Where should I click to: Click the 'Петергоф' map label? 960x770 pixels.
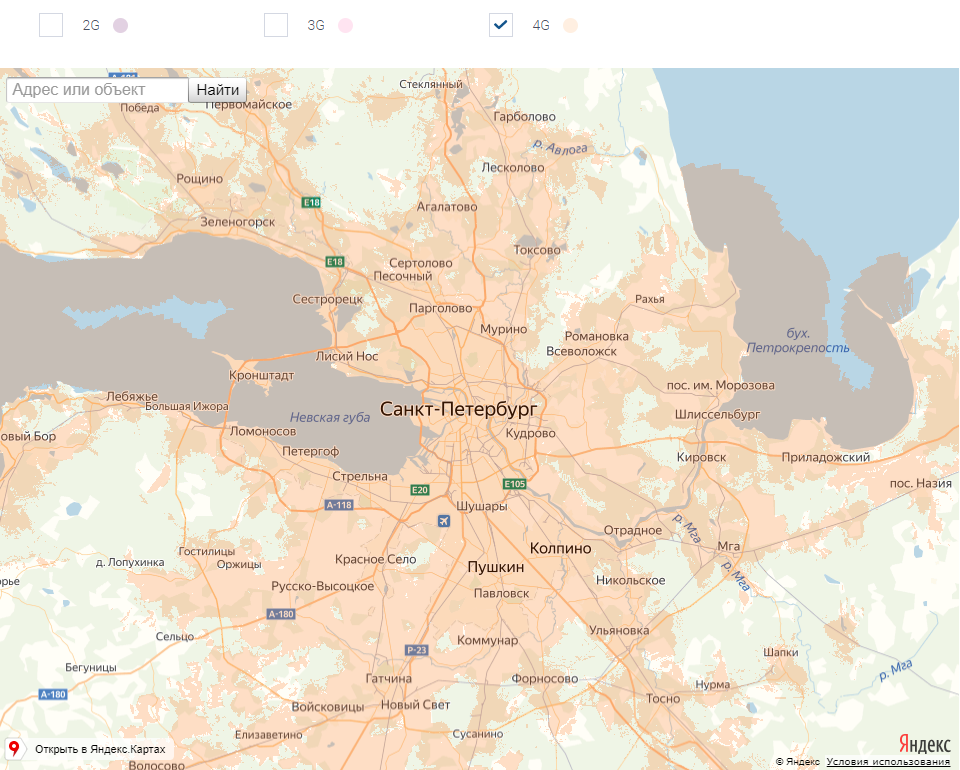pyautogui.click(x=310, y=451)
